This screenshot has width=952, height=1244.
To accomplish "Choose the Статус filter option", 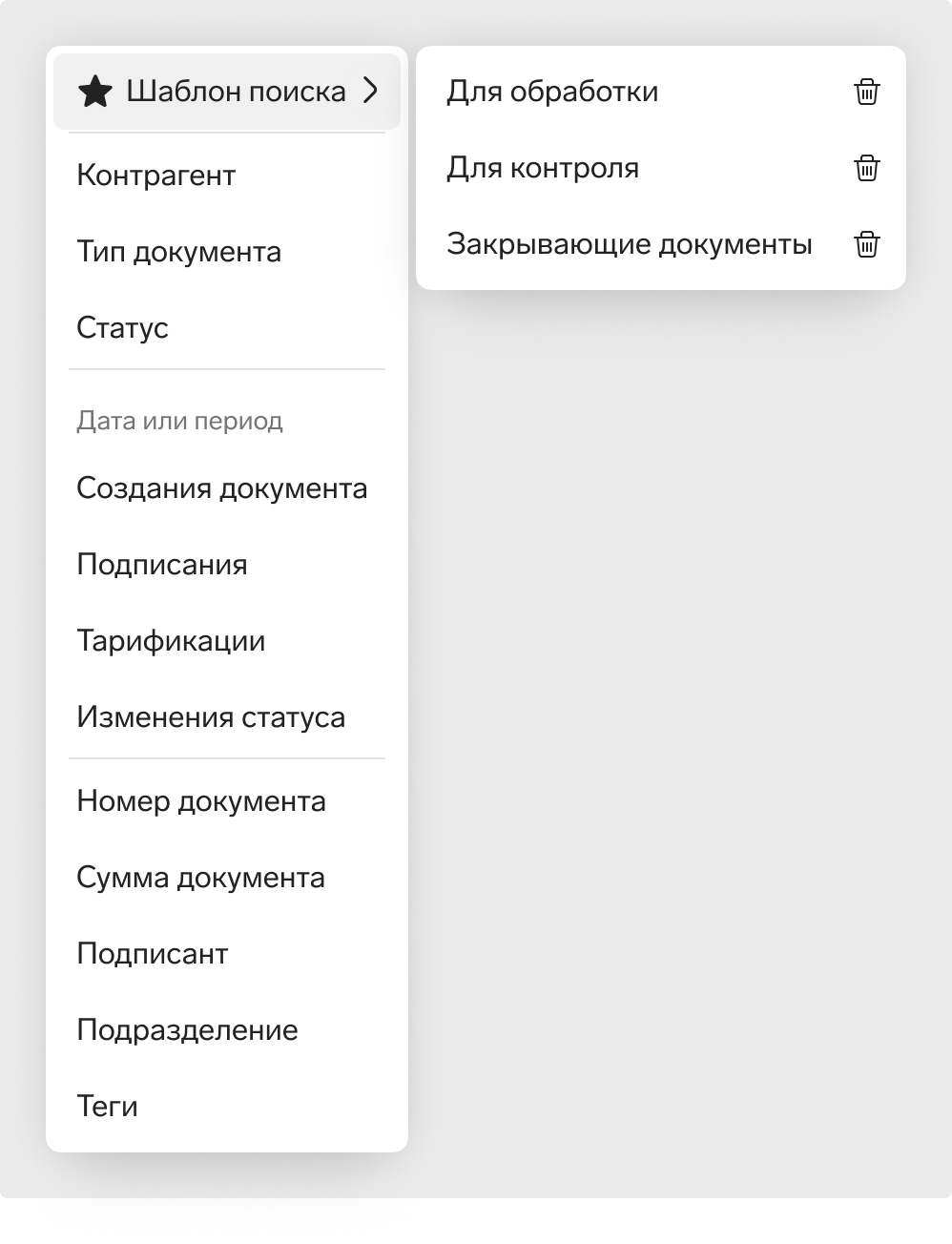I will pyautogui.click(x=227, y=328).
